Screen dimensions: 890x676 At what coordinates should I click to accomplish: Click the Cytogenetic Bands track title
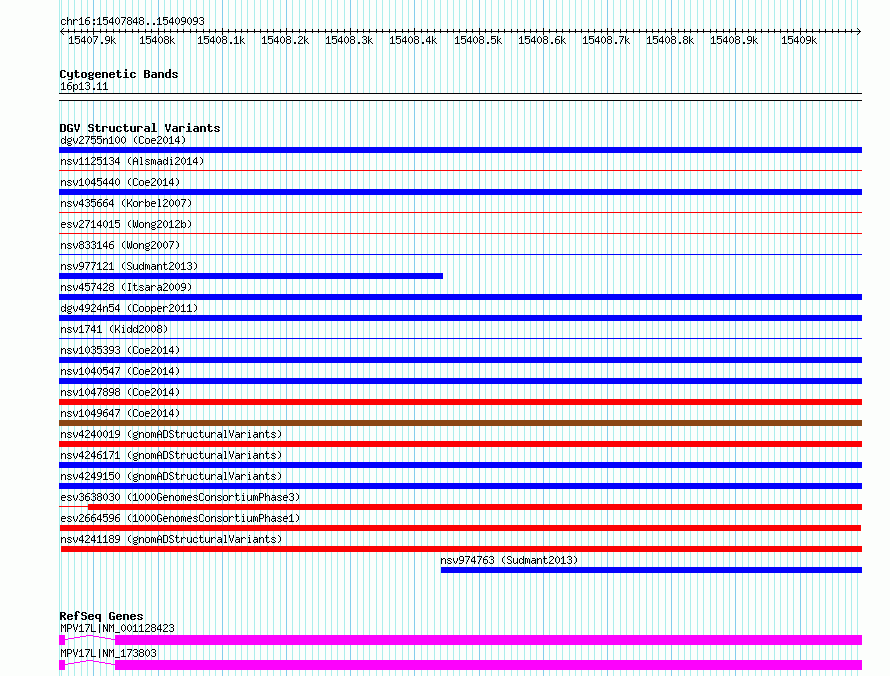(x=119, y=74)
